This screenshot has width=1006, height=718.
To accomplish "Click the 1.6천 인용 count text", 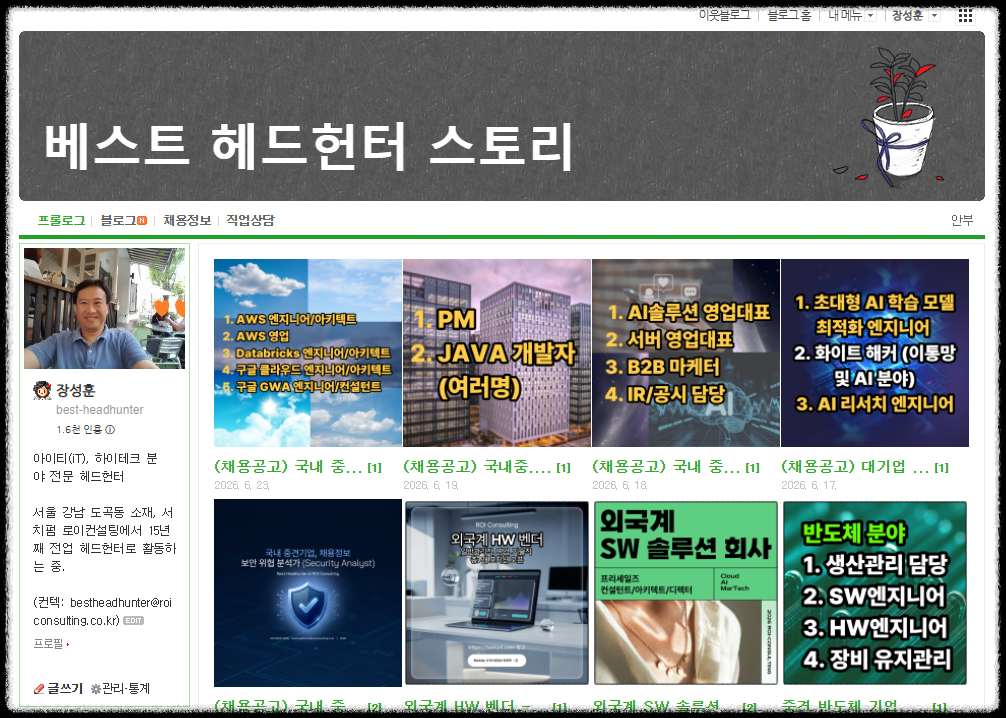I will coord(80,430).
